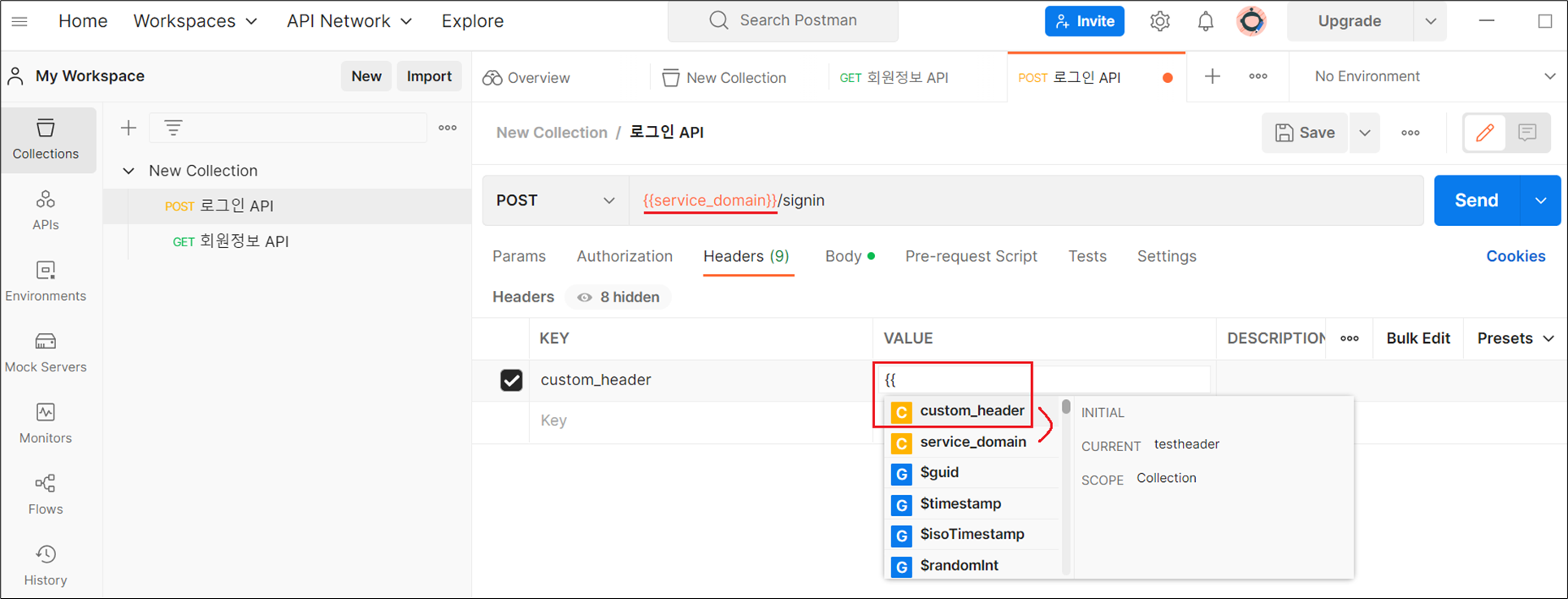Viewport: 1568px width, 599px height.
Task: Select POST 로그인 API in tree
Action: (x=287, y=206)
